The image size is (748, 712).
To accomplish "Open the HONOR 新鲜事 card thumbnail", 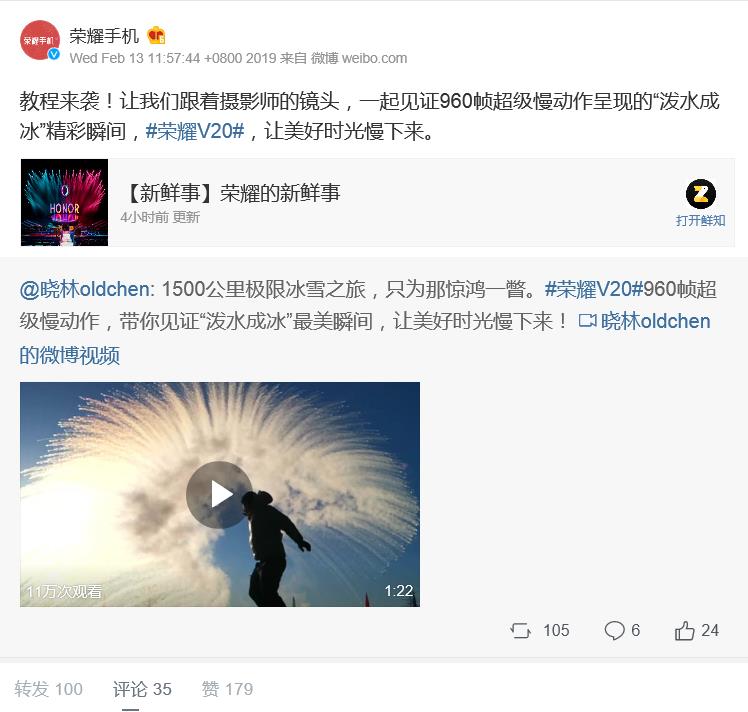I will tap(64, 202).
